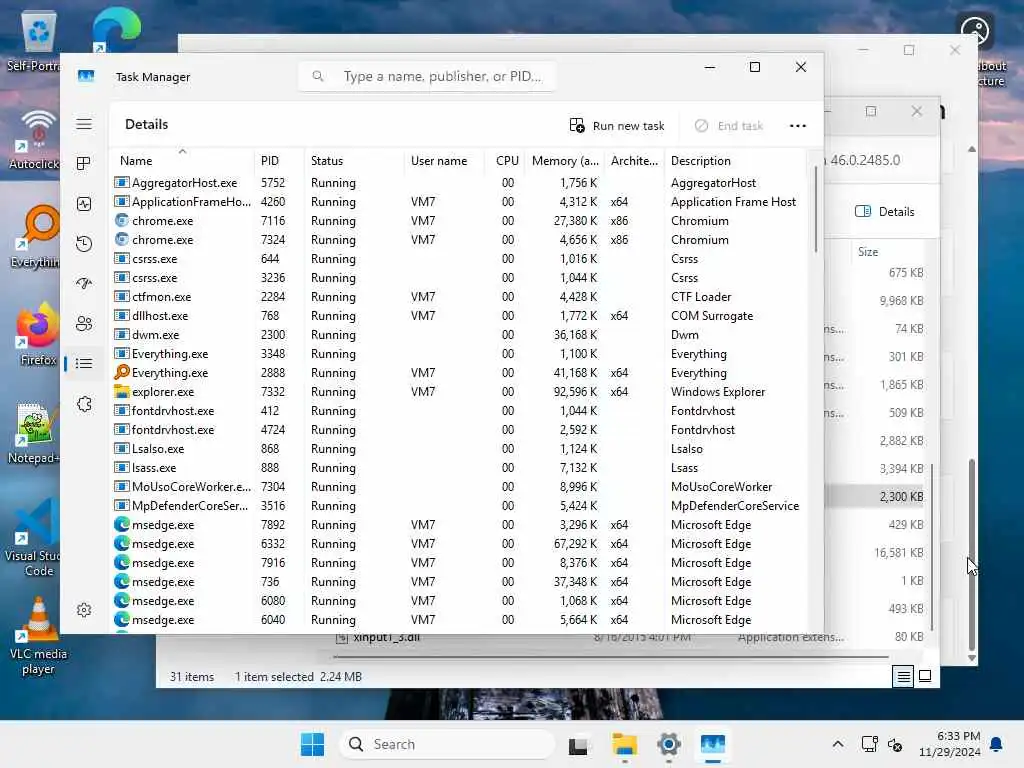Click Details button in File Explorer window
The height and width of the screenshot is (768, 1024).
(885, 212)
